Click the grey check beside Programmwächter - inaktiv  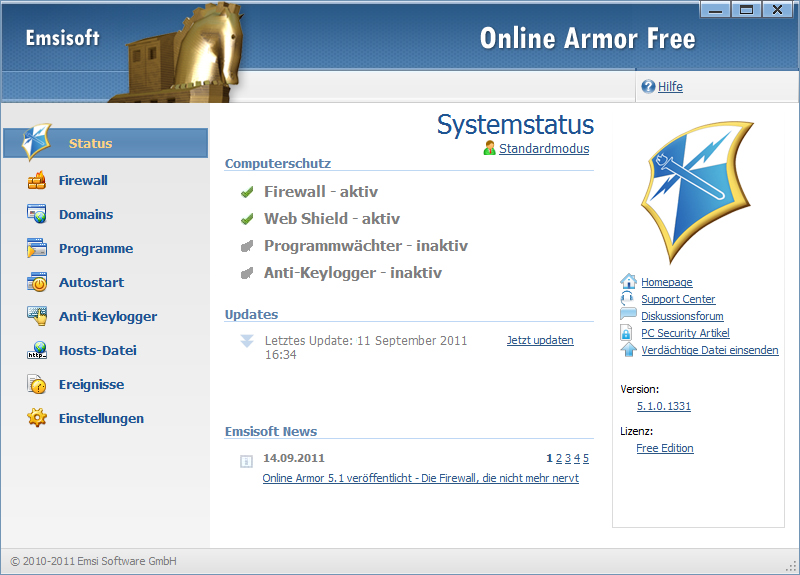(247, 246)
